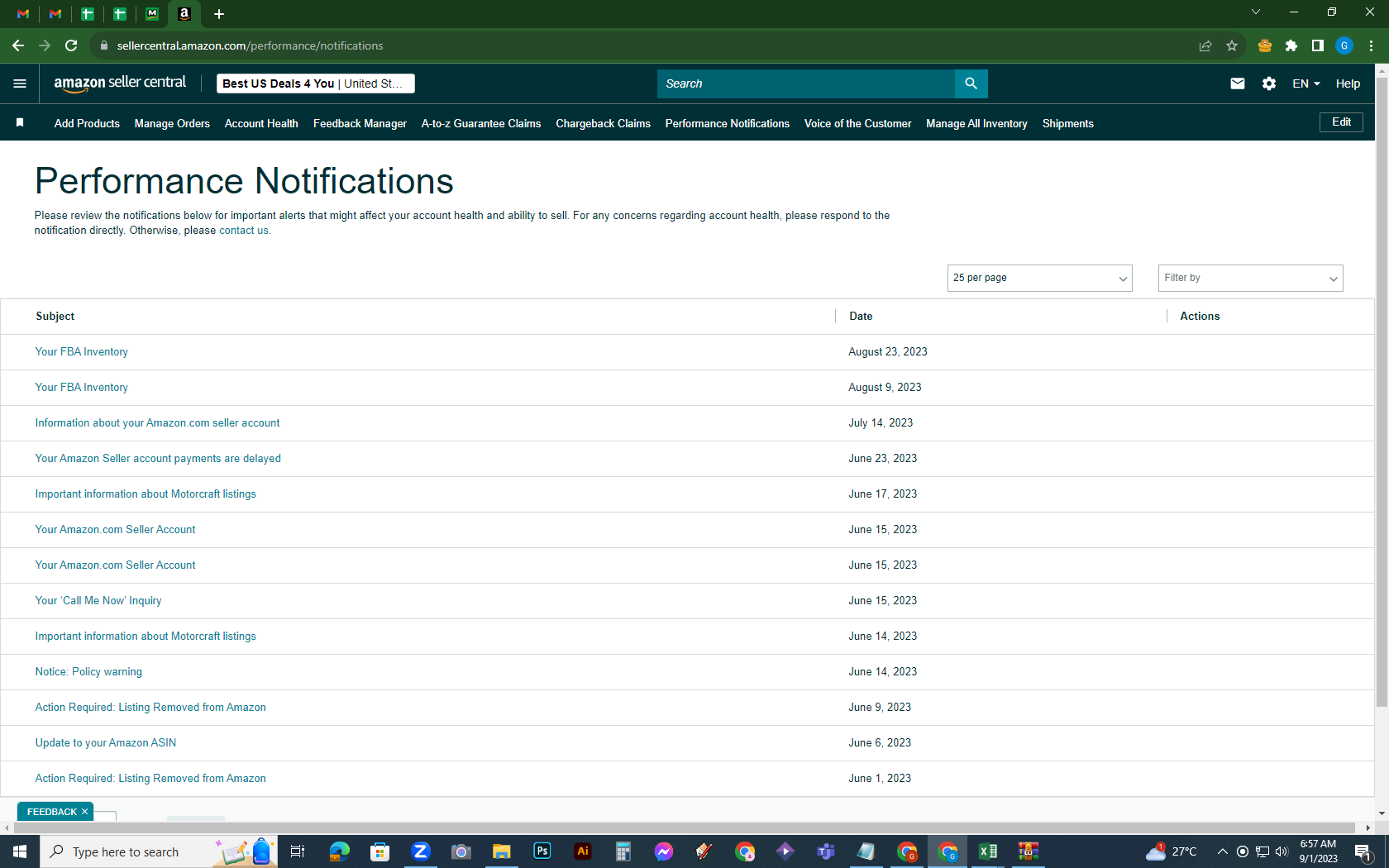Open Illustrator from the taskbar

583,851
